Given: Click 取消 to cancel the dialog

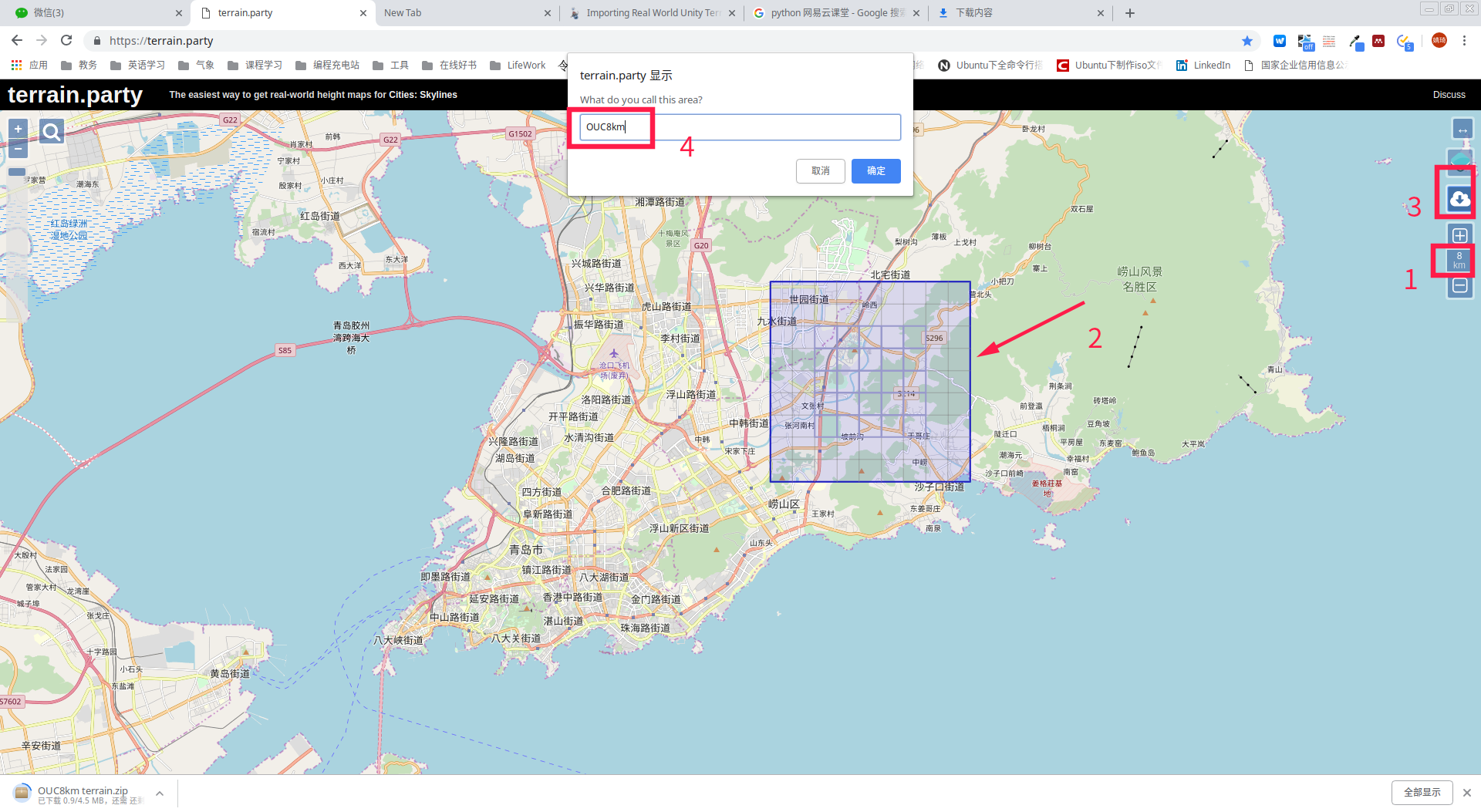Looking at the screenshot, I should (820, 170).
